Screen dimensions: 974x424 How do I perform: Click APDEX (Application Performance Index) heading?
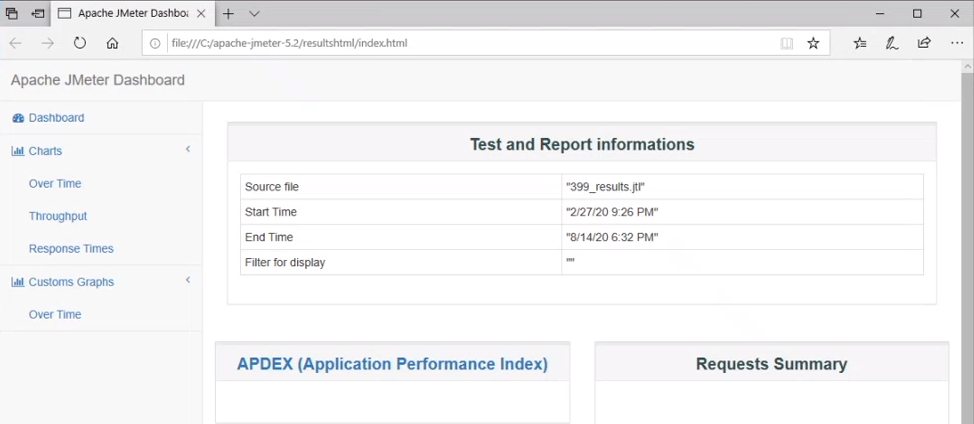click(x=392, y=364)
